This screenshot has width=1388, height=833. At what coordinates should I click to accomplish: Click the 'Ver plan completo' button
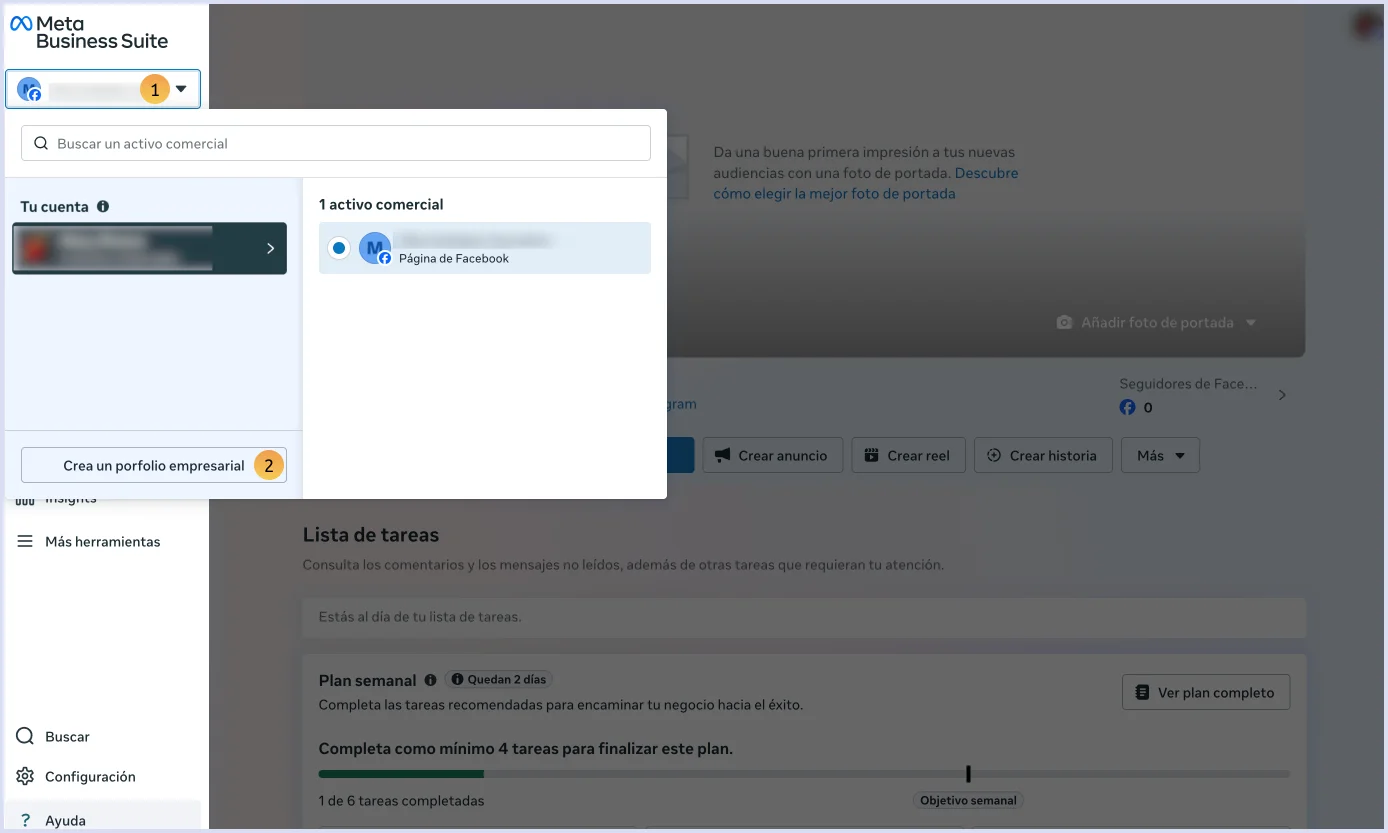pos(1206,692)
